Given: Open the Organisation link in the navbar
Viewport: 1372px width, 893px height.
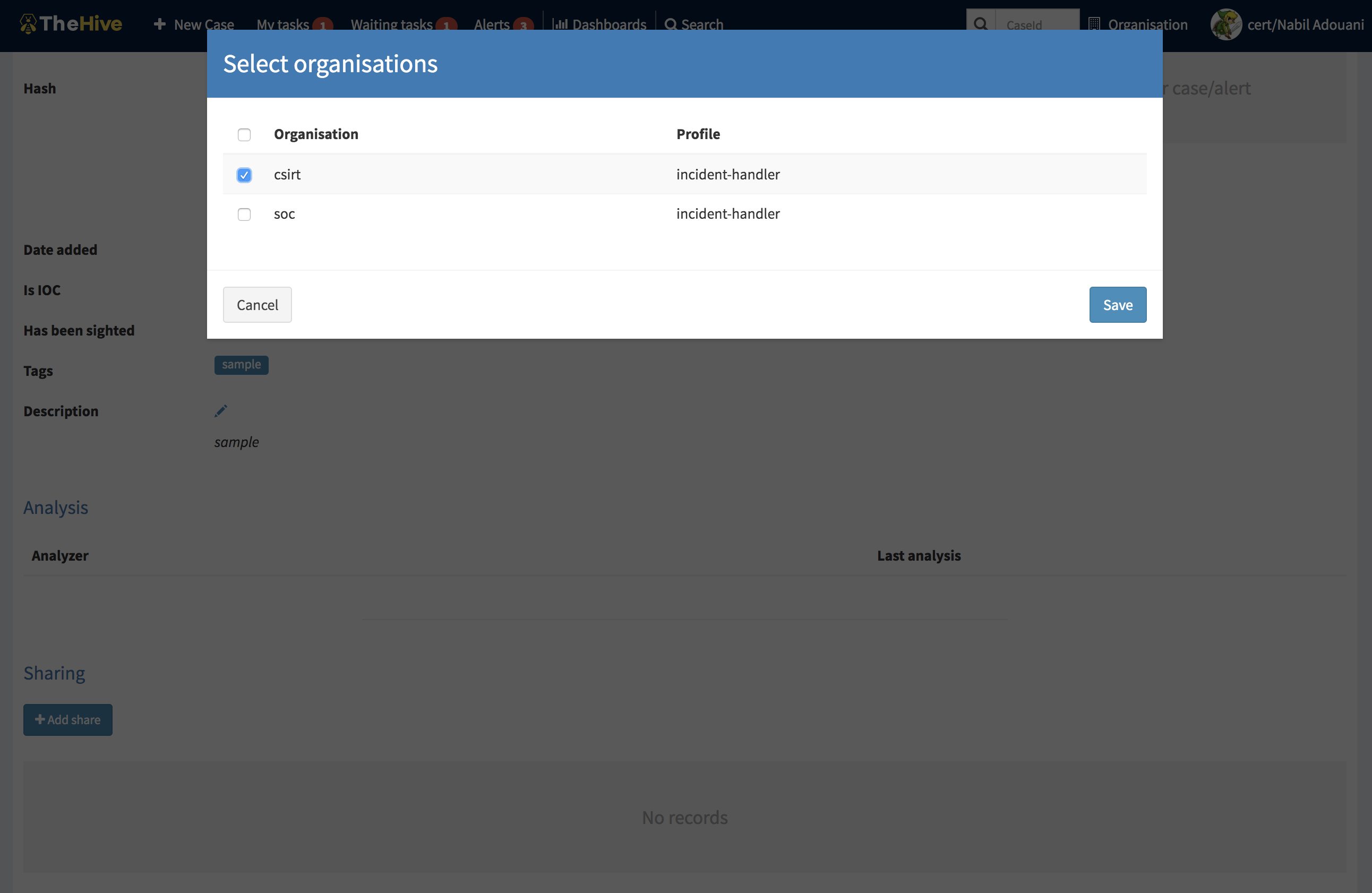Looking at the screenshot, I should click(1148, 25).
